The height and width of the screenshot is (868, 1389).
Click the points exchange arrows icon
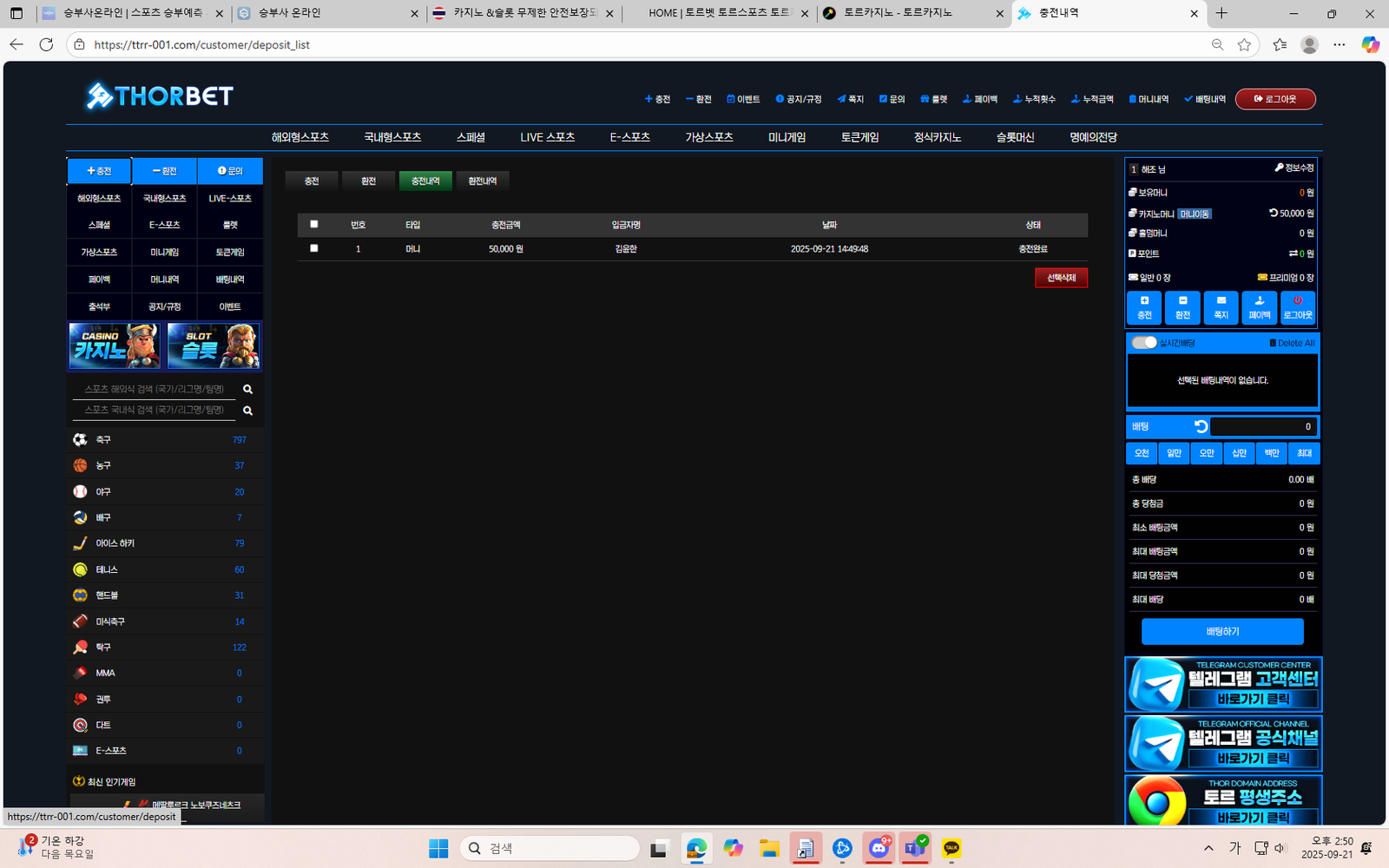[1293, 253]
